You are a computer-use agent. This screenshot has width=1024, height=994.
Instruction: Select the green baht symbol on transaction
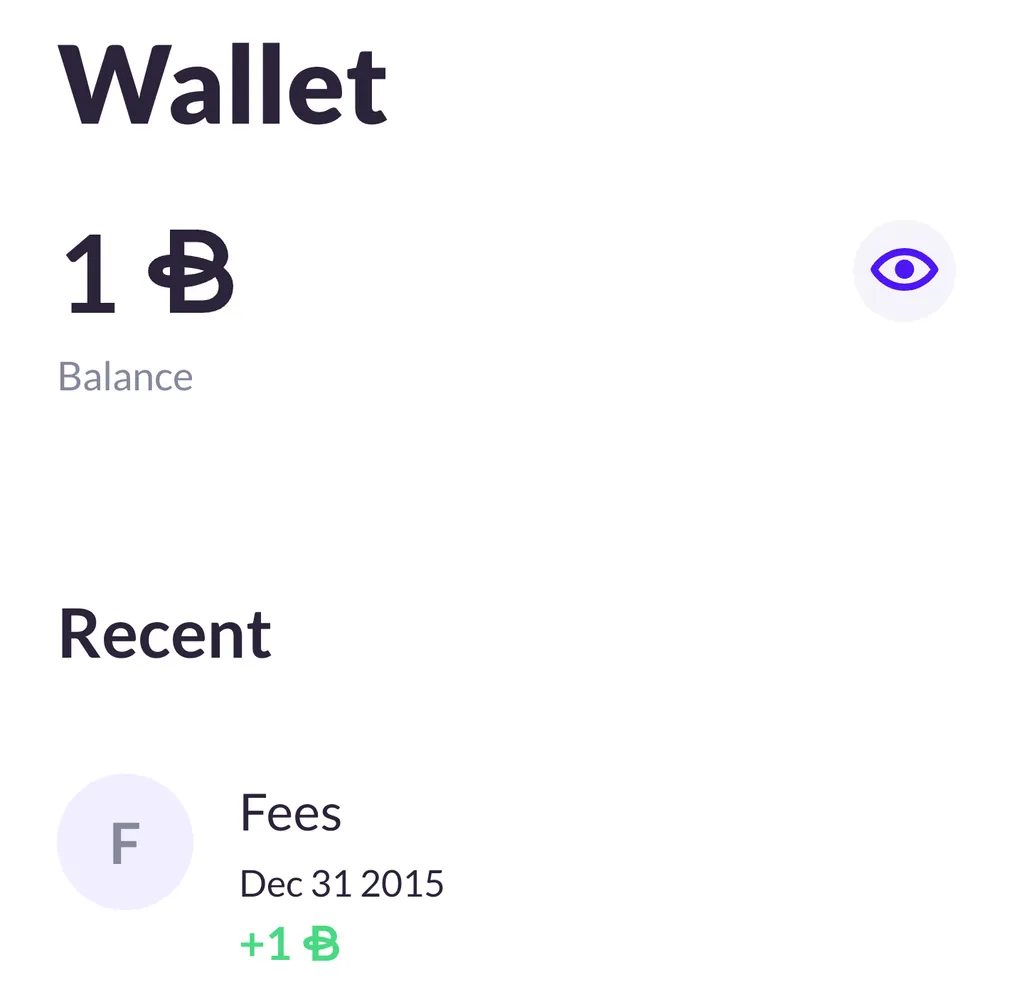coord(325,941)
